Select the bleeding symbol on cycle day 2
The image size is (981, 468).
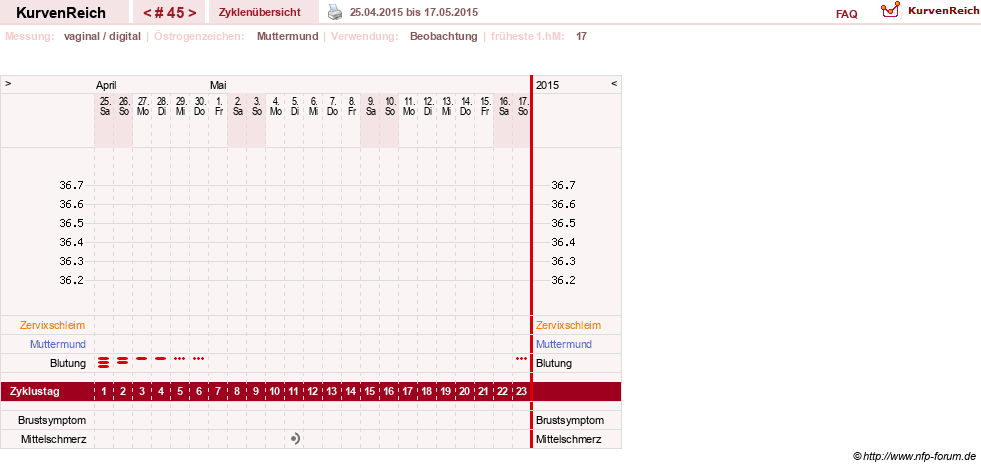[123, 360]
